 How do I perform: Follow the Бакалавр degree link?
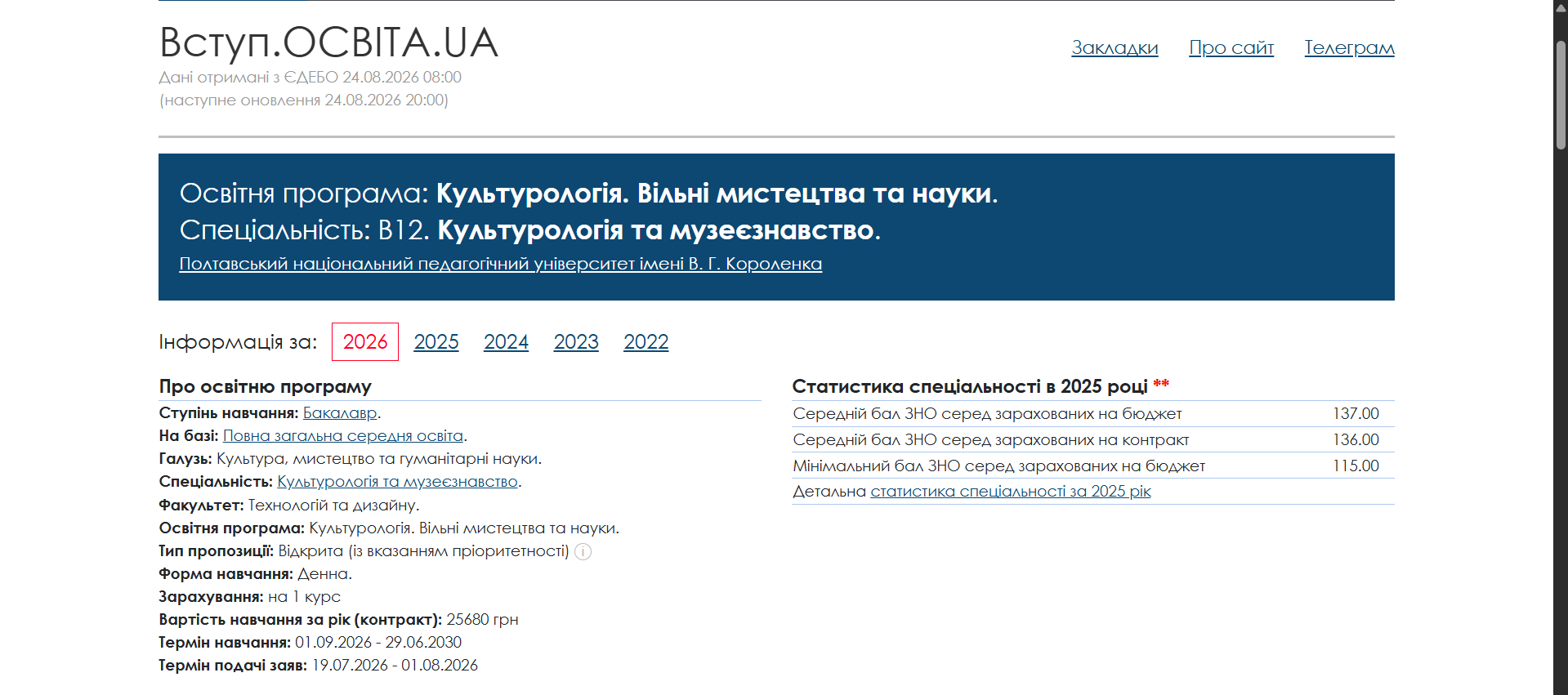340,413
